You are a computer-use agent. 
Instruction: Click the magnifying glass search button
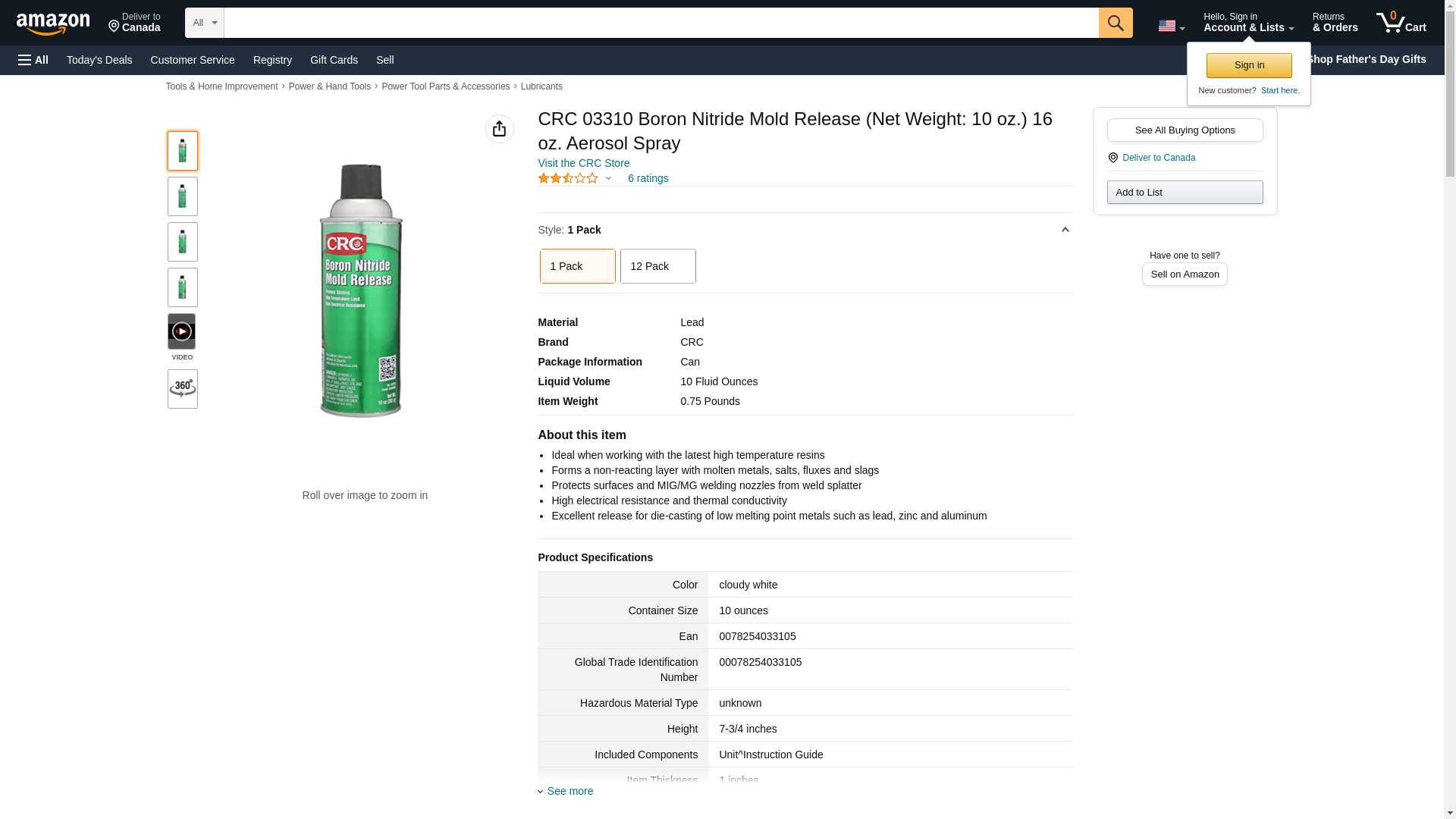coord(1115,23)
